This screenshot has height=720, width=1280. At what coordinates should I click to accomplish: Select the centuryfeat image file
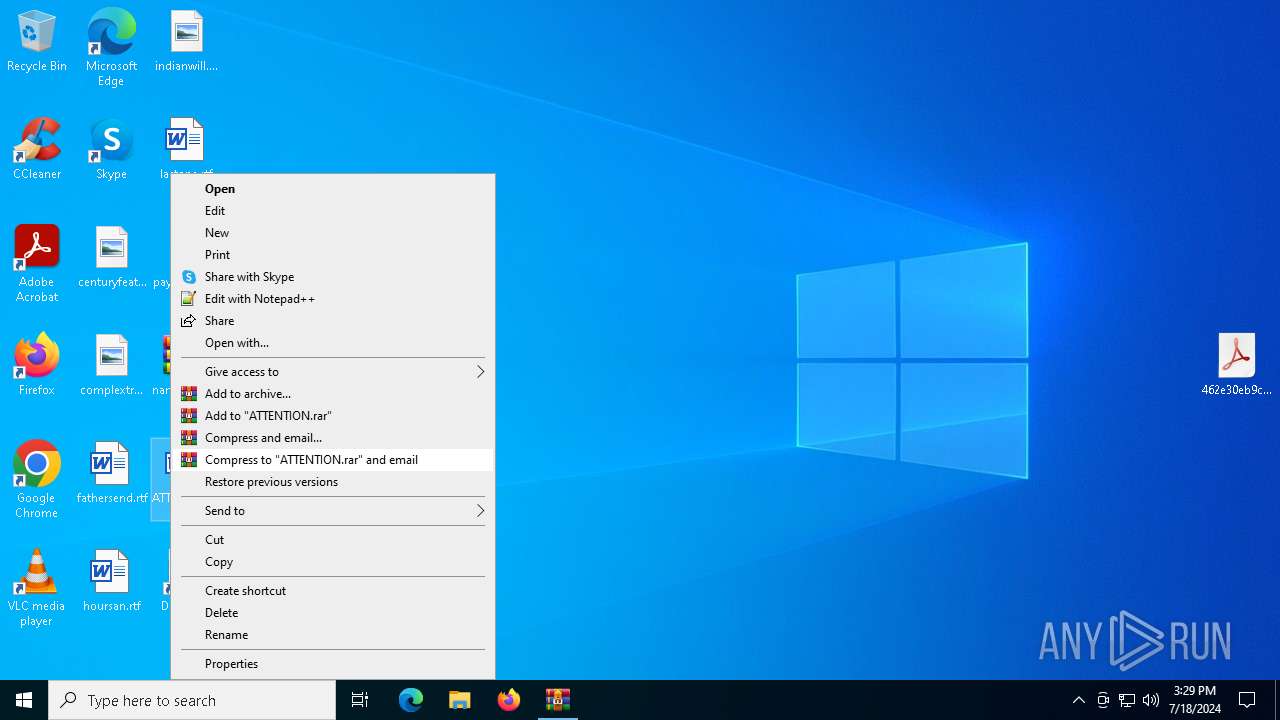(x=112, y=257)
